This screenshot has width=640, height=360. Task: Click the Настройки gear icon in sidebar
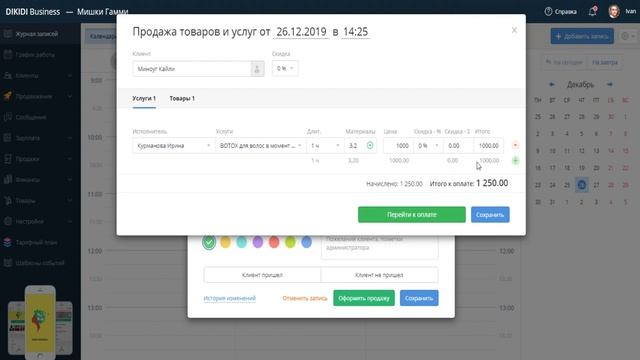8,221
